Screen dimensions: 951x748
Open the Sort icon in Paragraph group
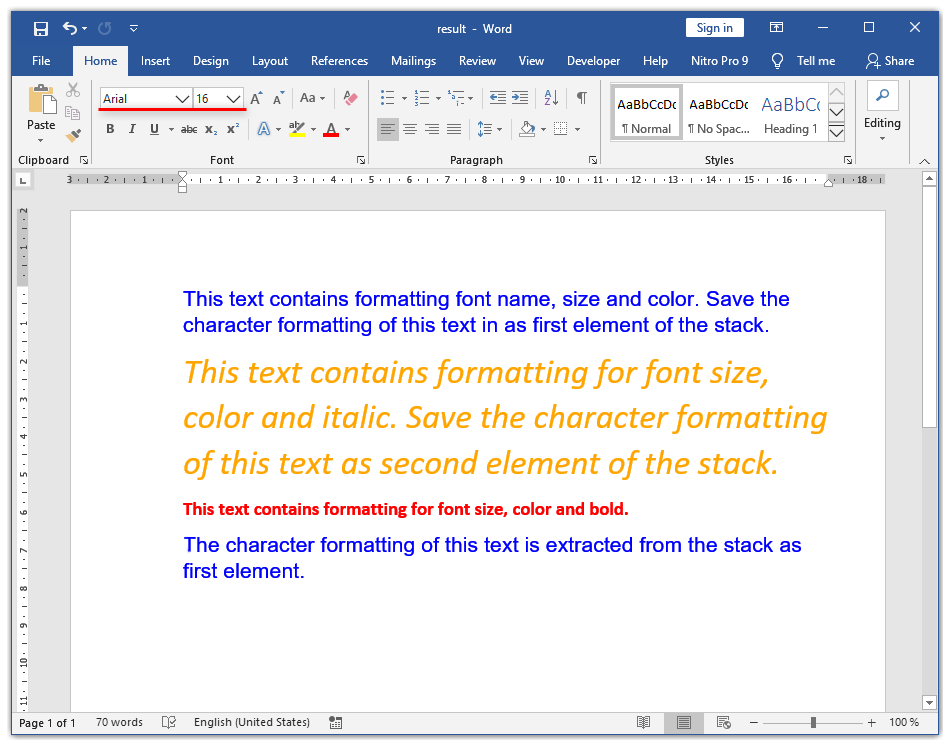551,98
